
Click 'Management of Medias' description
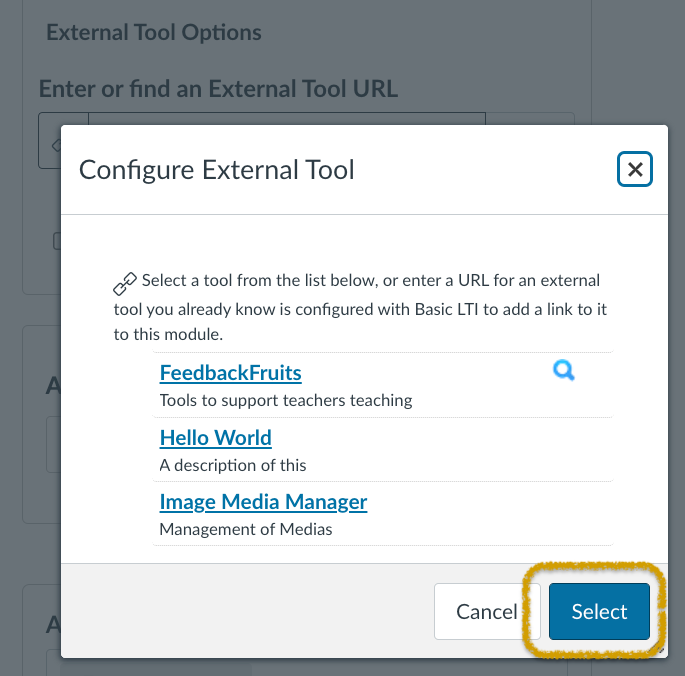246,529
